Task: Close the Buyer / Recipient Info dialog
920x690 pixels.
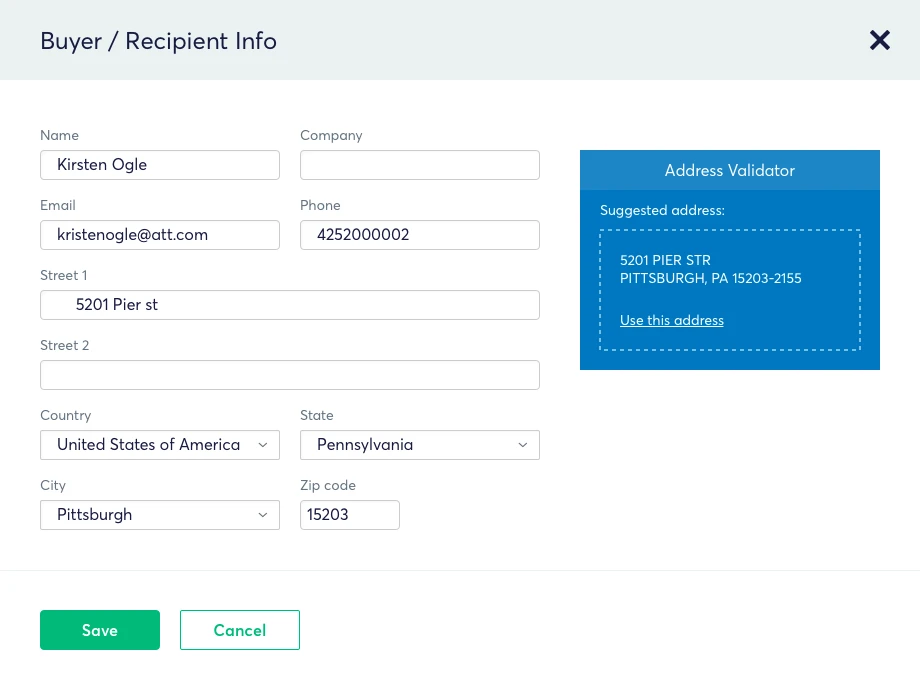Action: point(879,40)
